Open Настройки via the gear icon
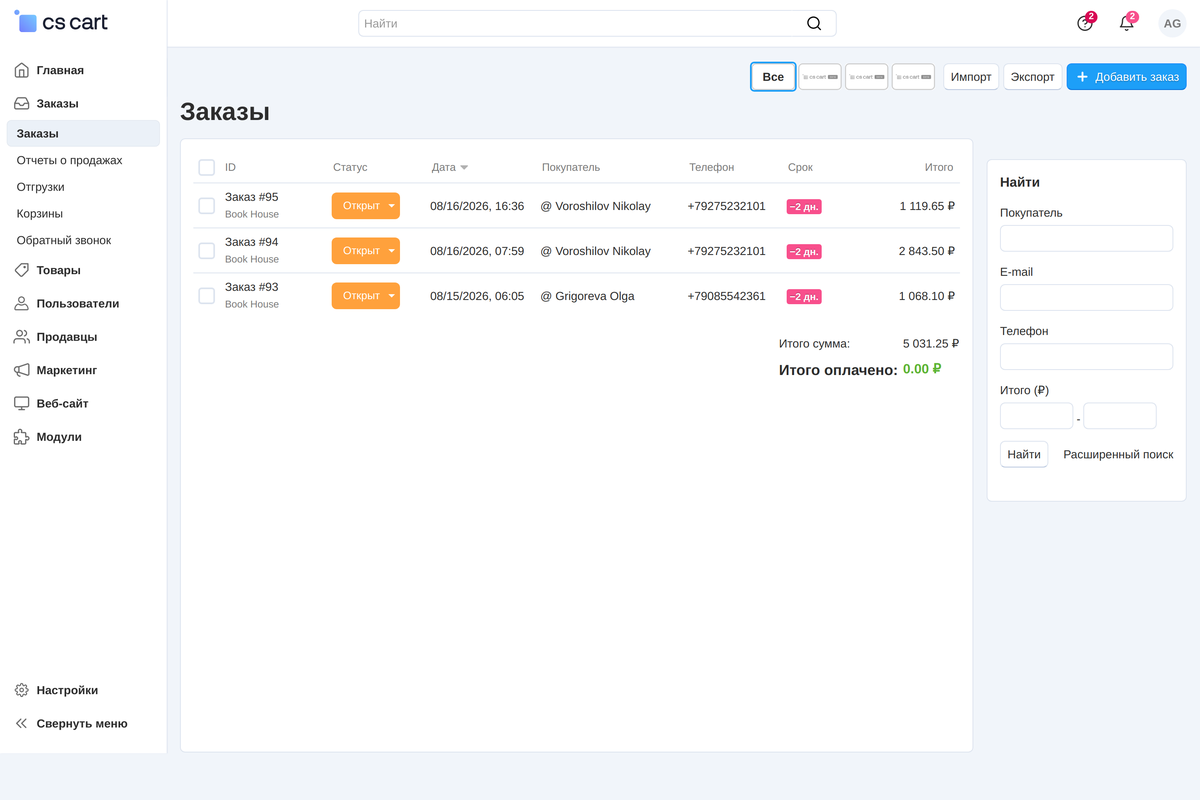 (x=21, y=690)
